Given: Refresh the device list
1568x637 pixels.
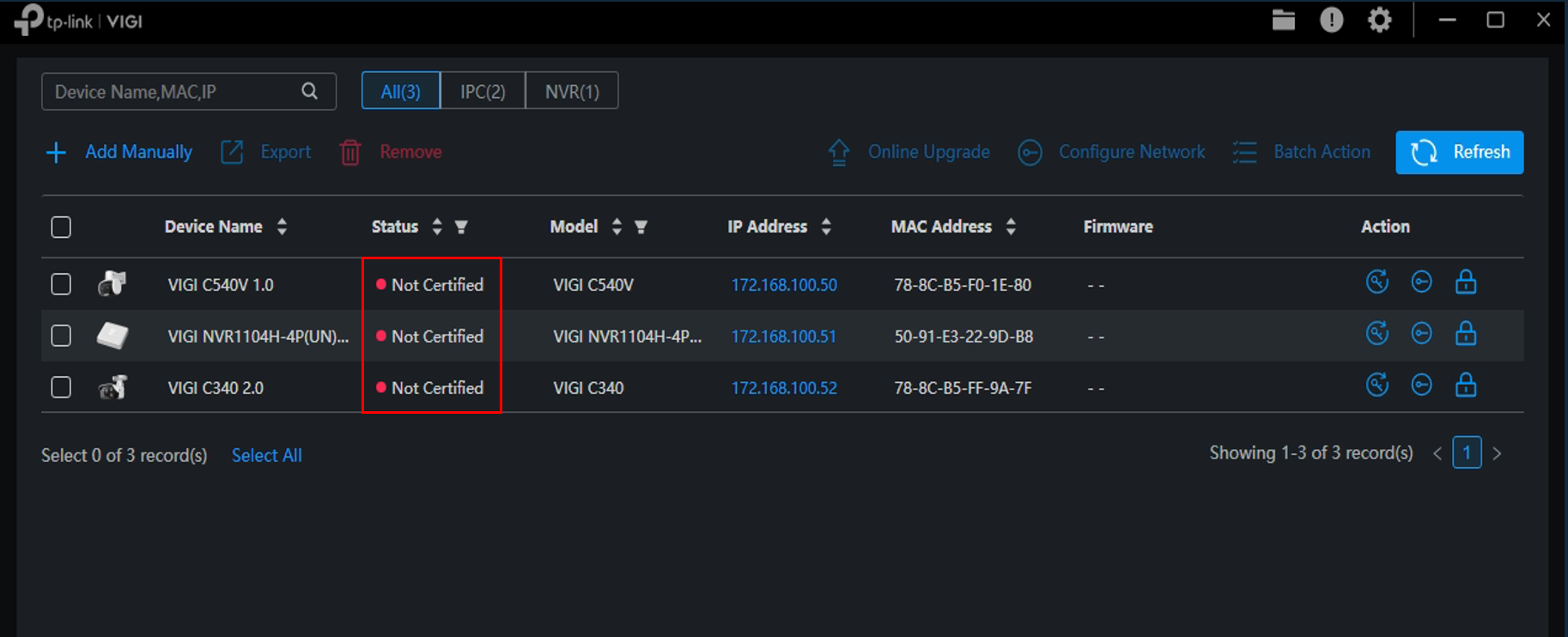Looking at the screenshot, I should (1460, 152).
